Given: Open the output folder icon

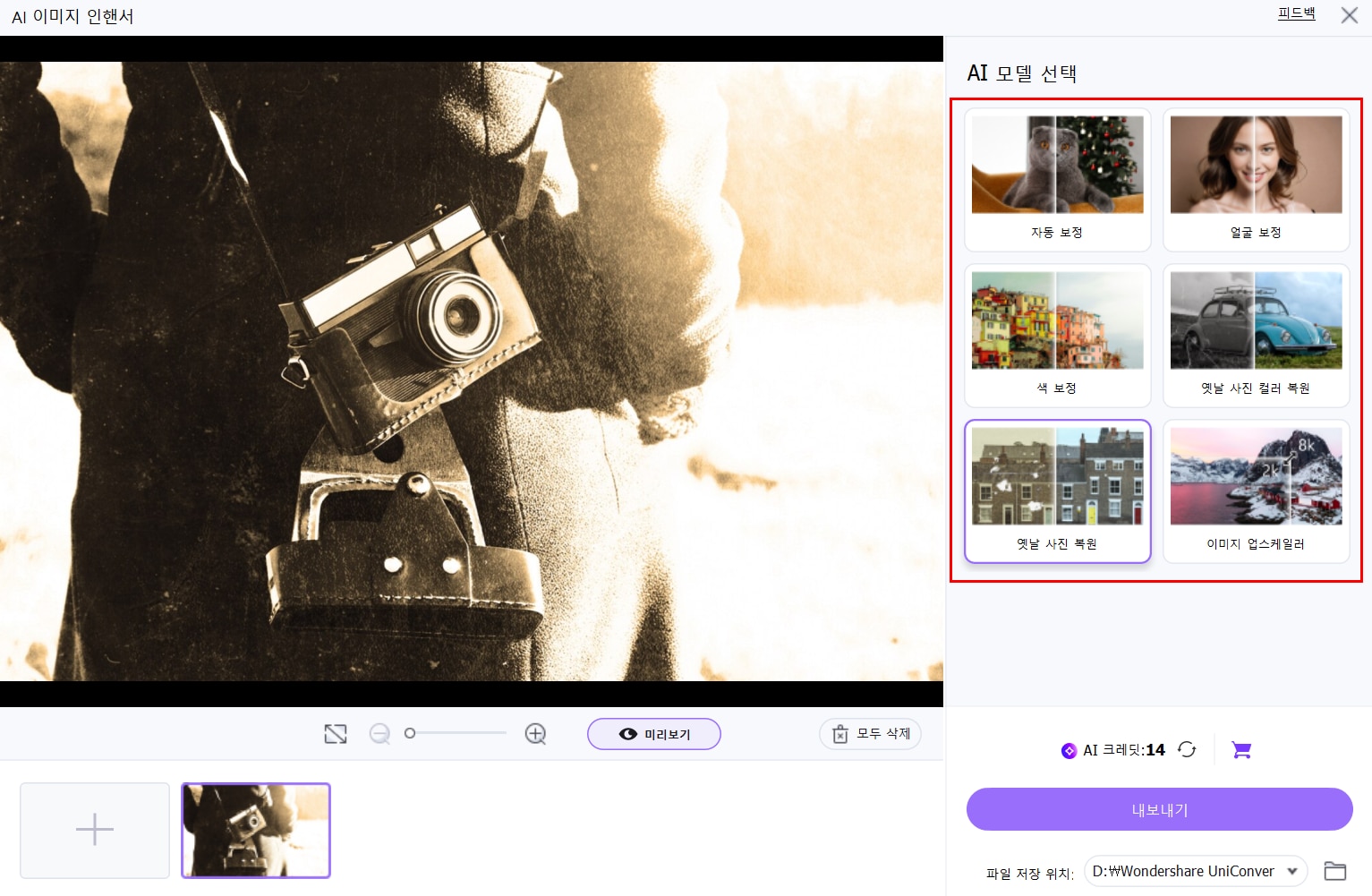Looking at the screenshot, I should click(x=1334, y=871).
